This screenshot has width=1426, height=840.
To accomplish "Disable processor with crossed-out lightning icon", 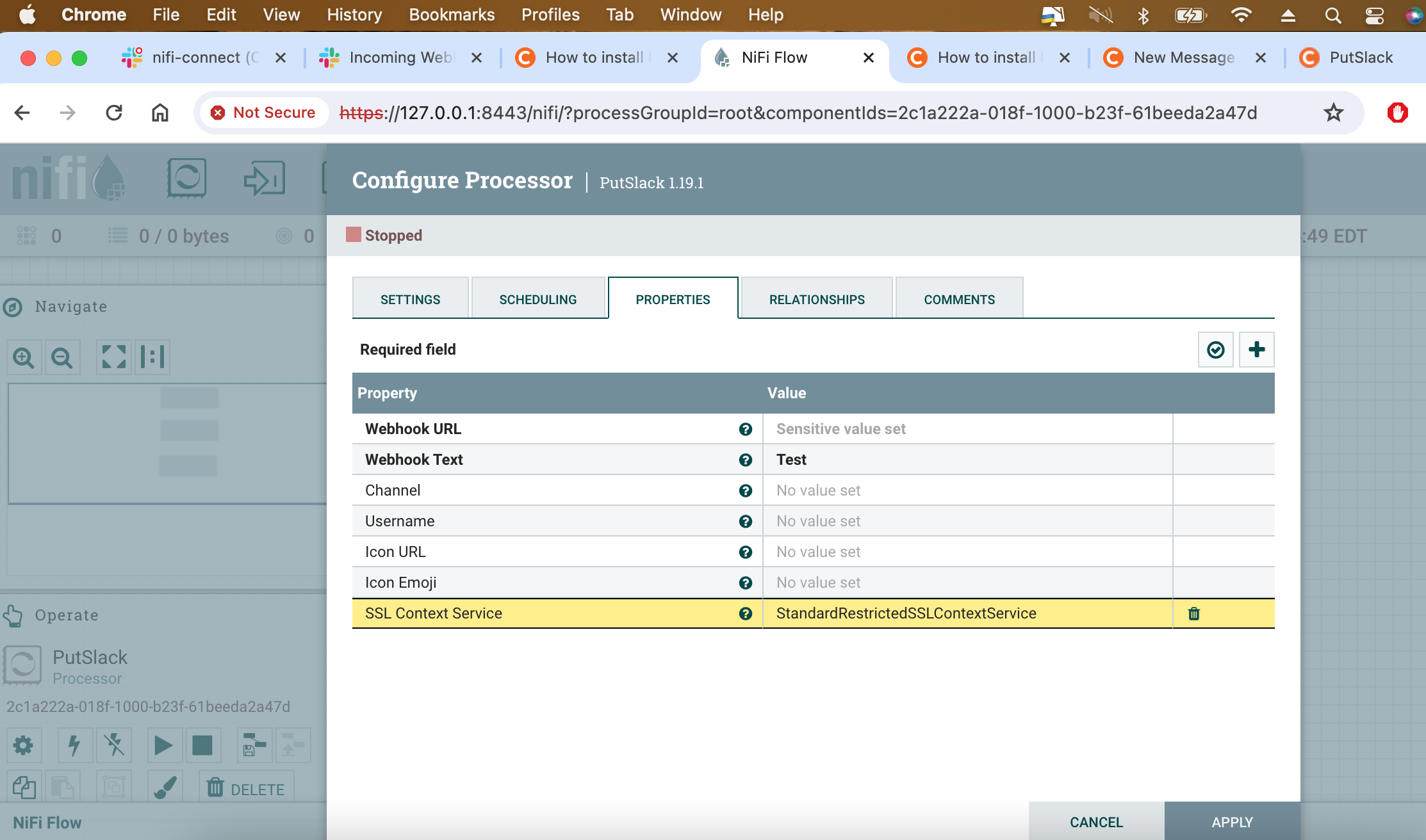I will pyautogui.click(x=114, y=745).
